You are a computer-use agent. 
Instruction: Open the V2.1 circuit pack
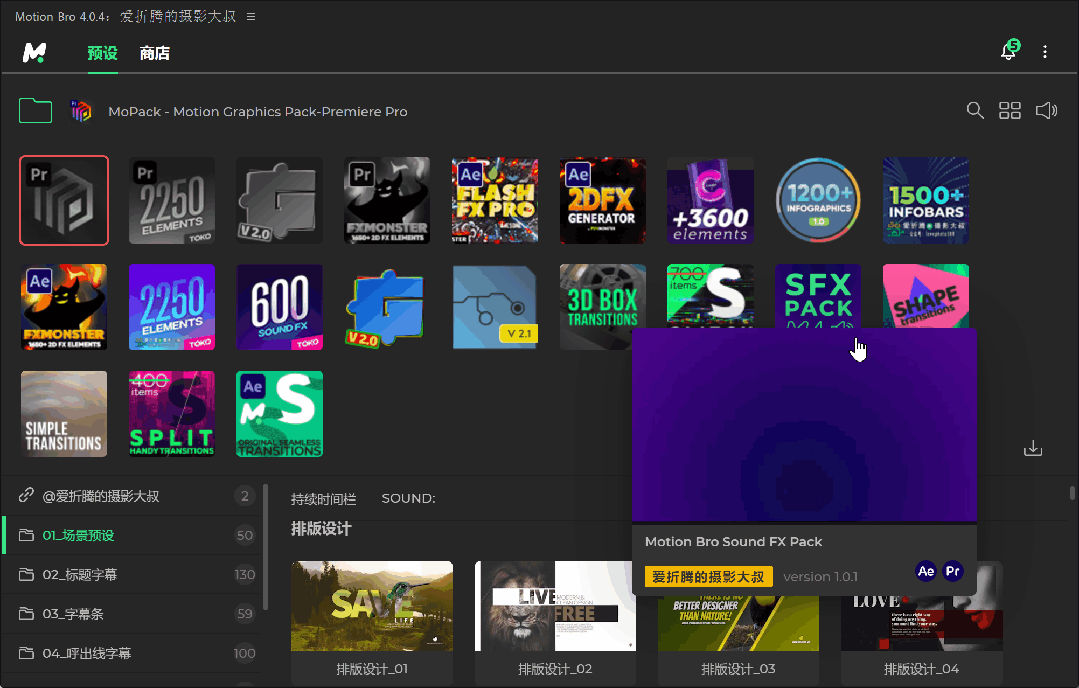click(x=495, y=307)
